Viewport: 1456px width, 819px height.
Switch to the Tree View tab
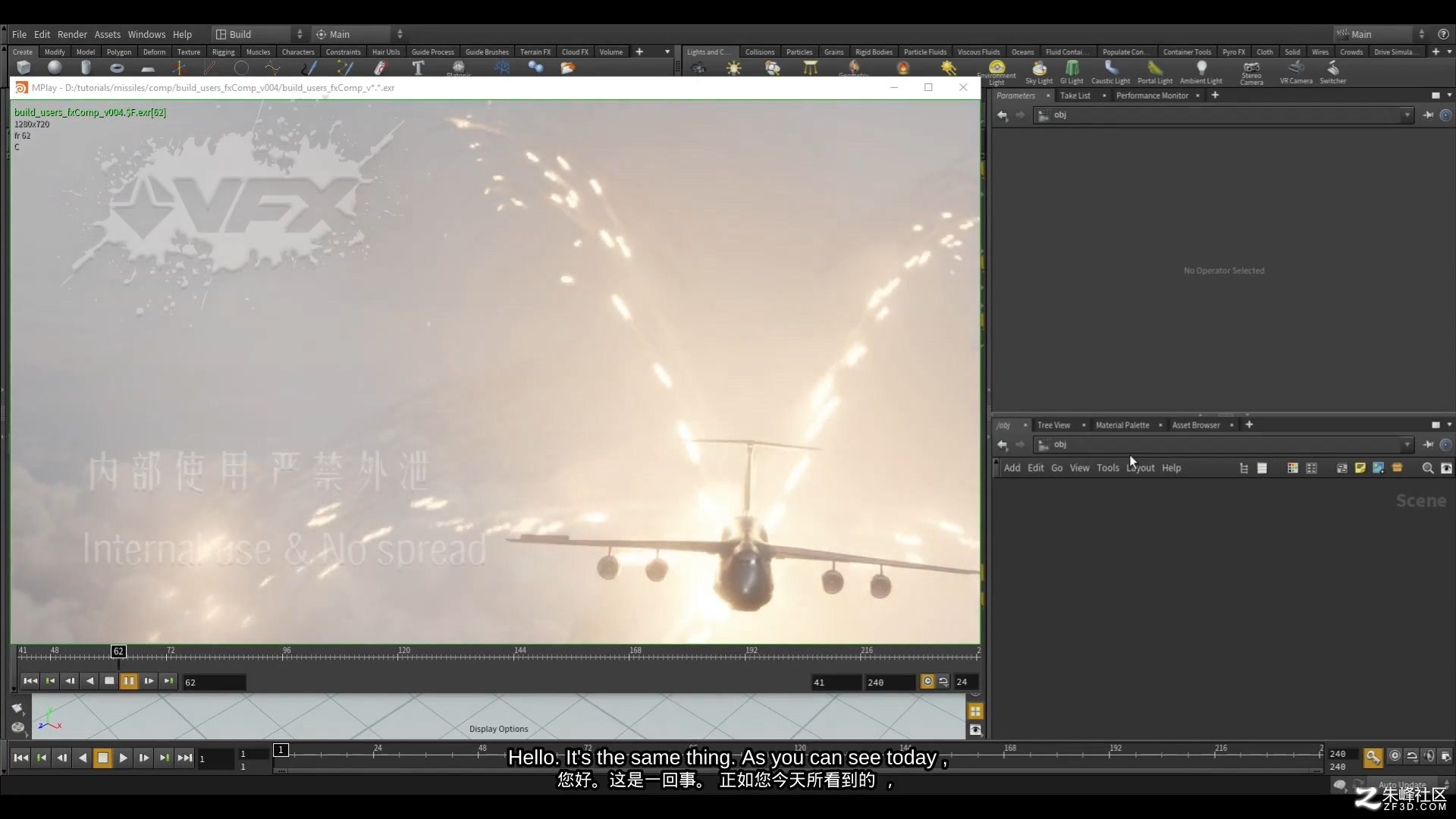click(1053, 425)
